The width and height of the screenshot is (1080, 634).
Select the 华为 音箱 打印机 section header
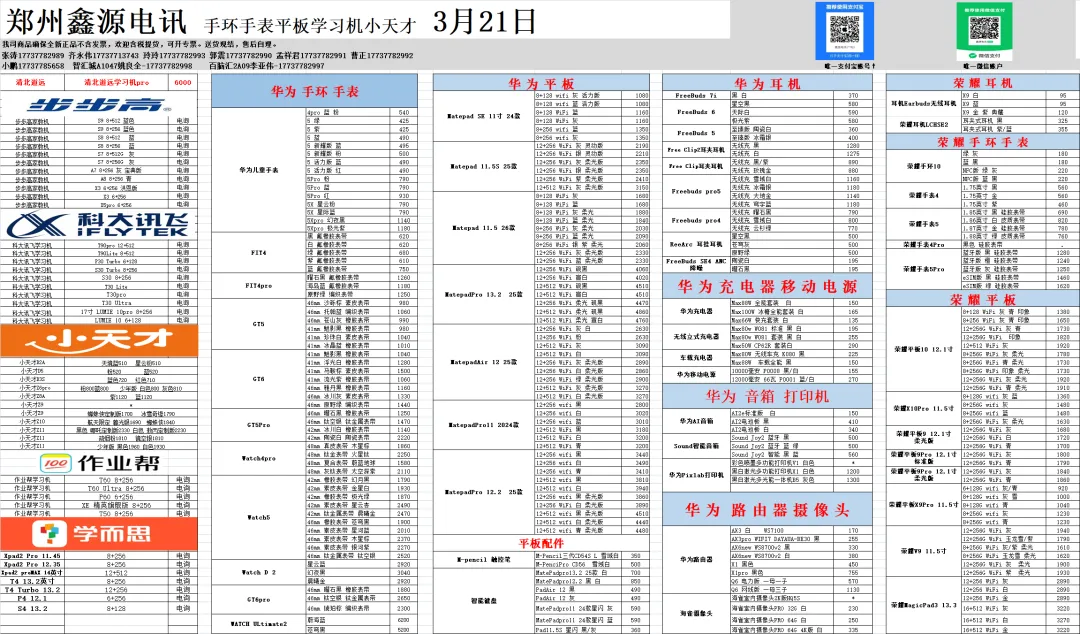[767, 396]
